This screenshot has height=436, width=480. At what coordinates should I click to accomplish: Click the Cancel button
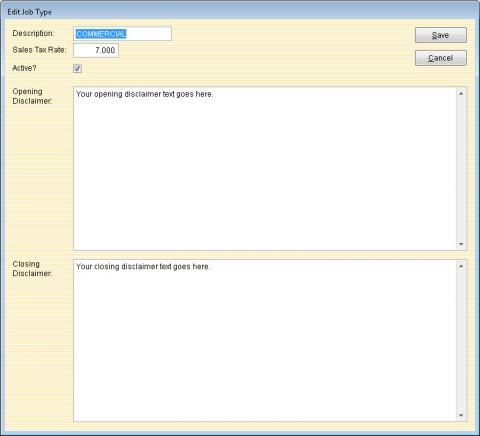(441, 58)
